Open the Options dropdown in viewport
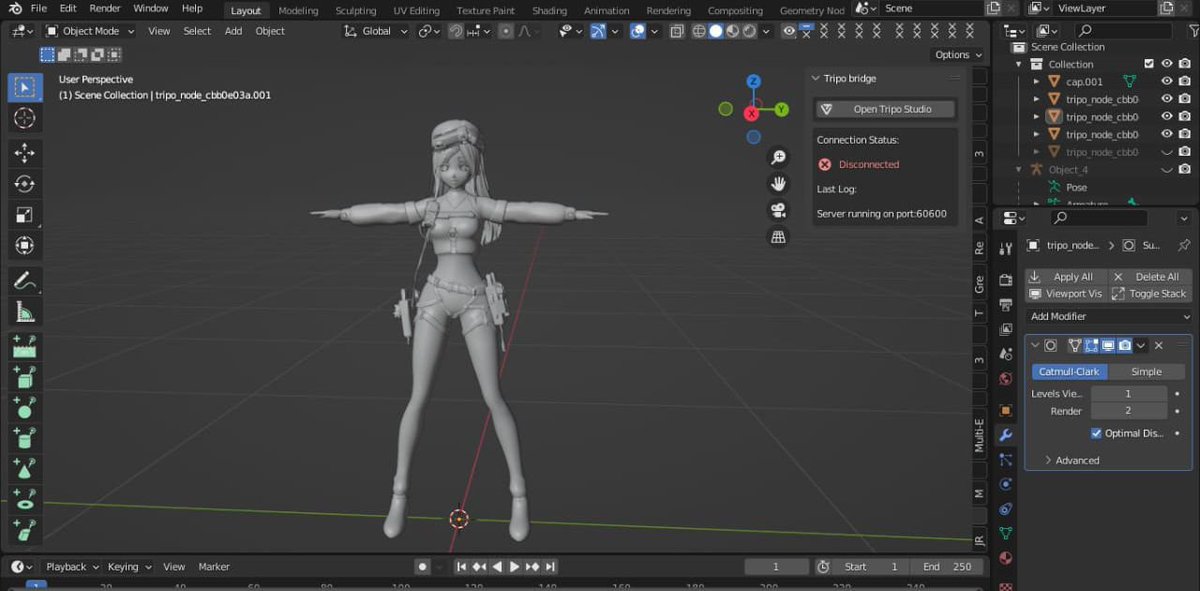The height and width of the screenshot is (591, 1200). (958, 55)
